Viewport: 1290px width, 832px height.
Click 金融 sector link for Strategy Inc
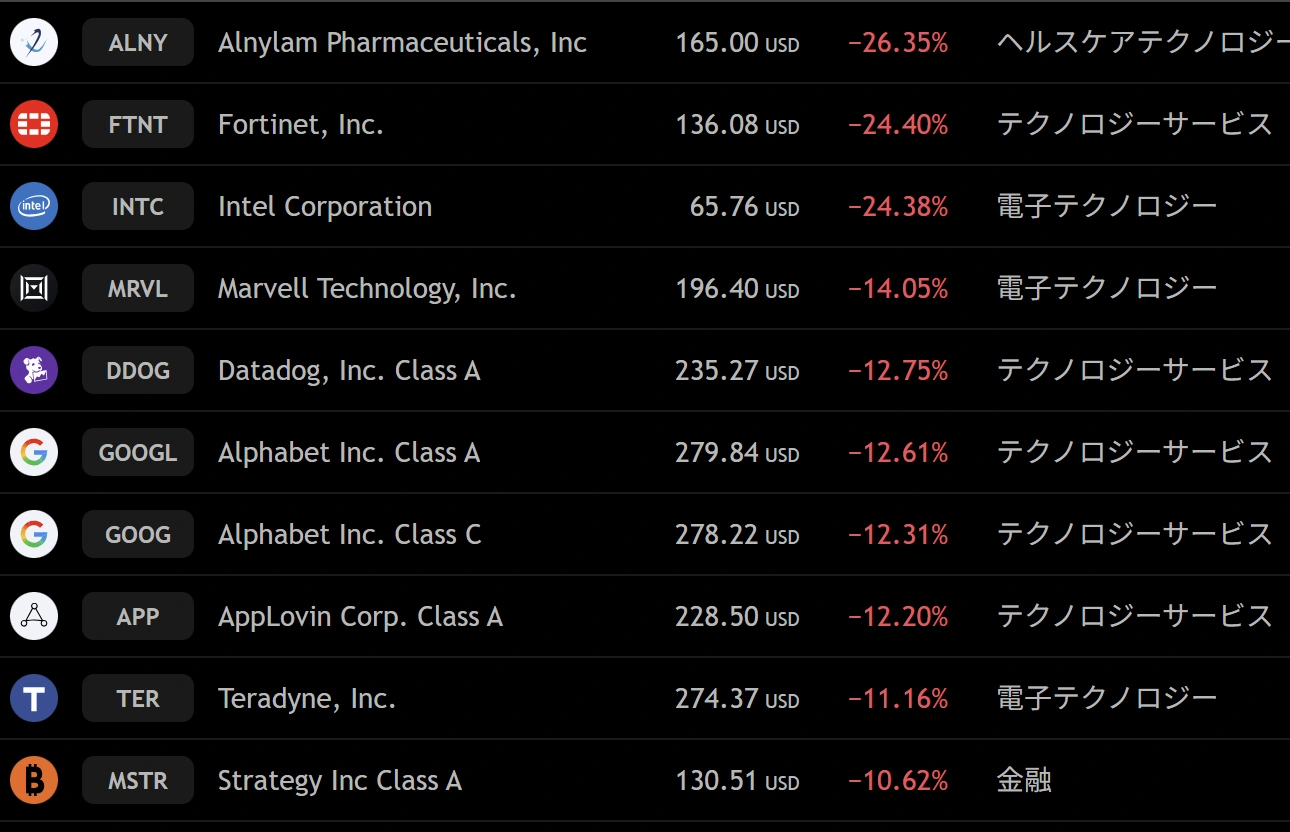[1024, 780]
